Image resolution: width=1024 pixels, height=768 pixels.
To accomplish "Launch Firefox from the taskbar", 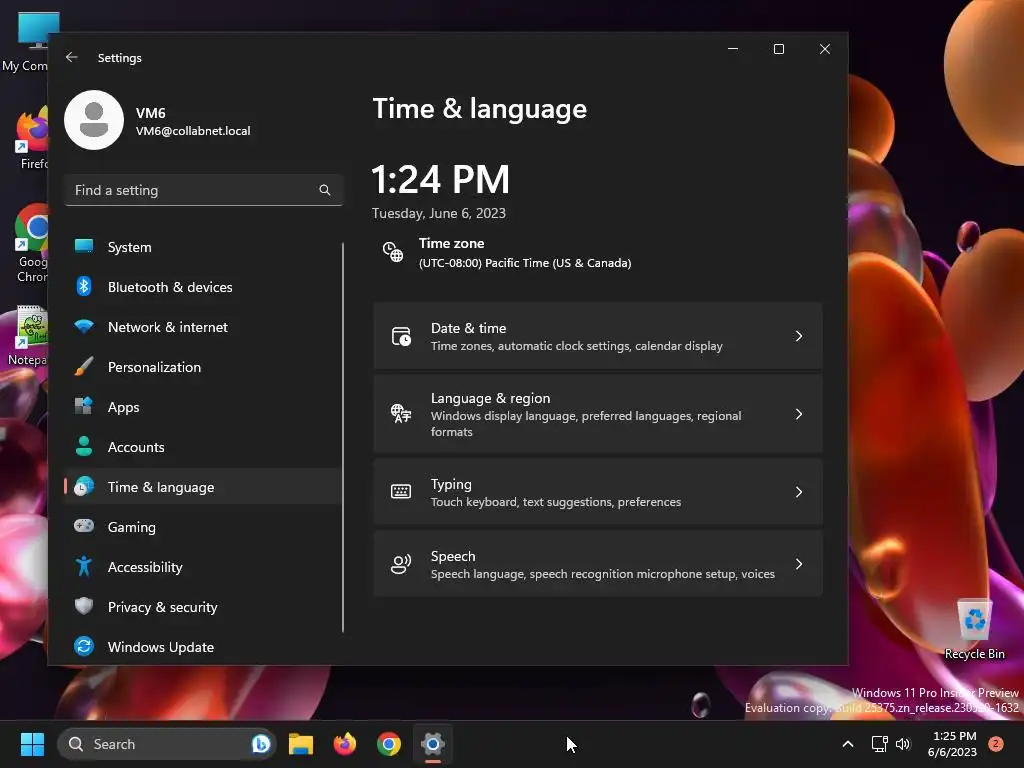I will [345, 744].
